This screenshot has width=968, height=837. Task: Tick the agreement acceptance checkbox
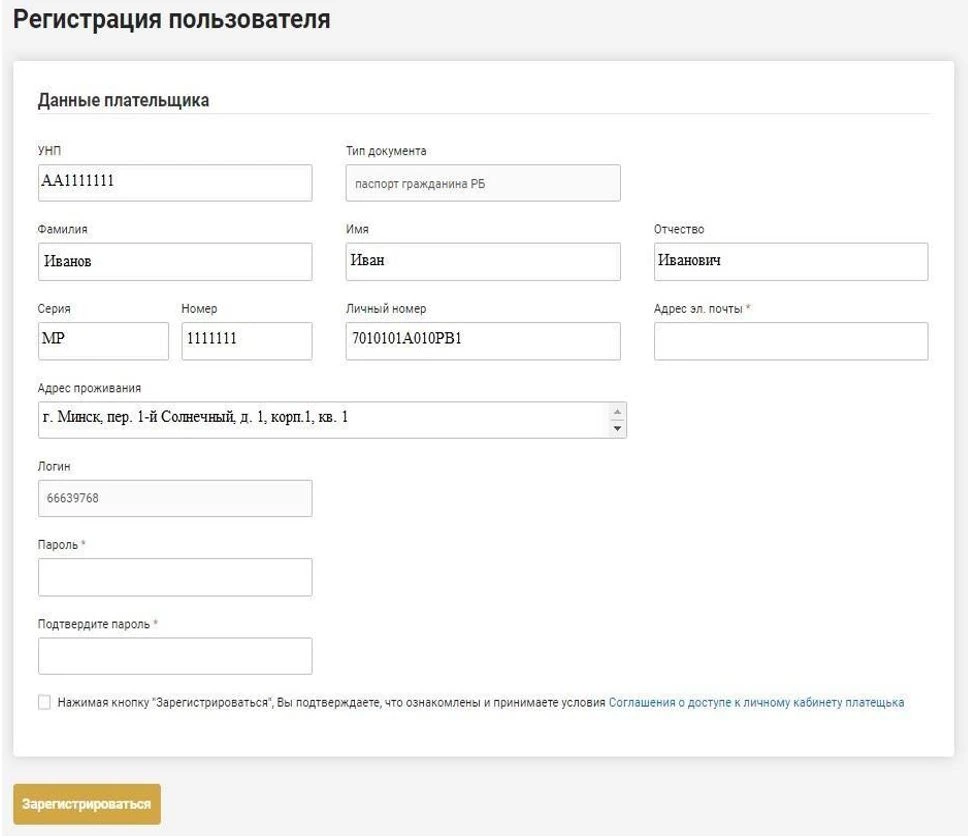point(44,703)
